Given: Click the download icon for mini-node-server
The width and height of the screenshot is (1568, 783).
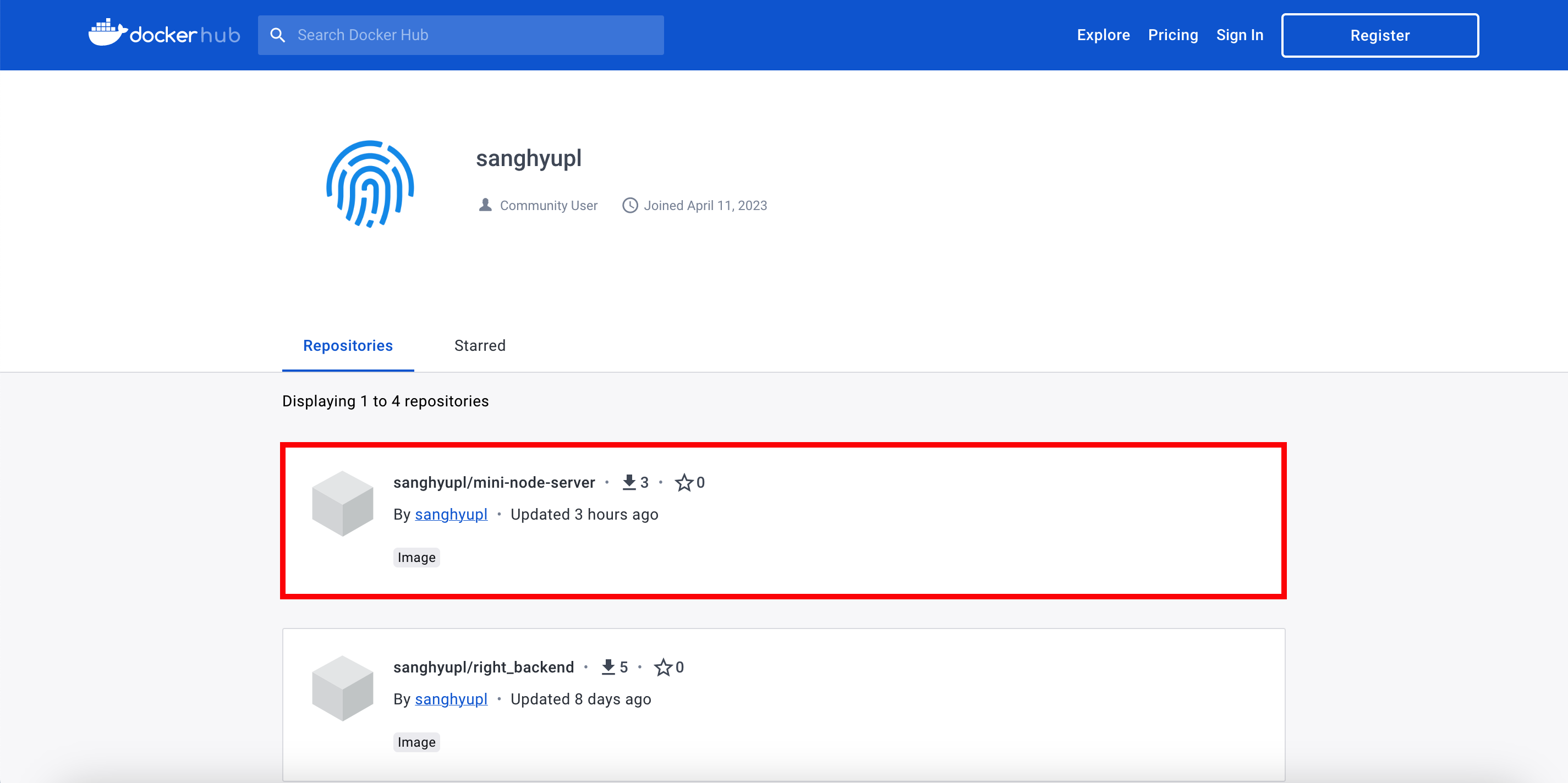Looking at the screenshot, I should (629, 482).
